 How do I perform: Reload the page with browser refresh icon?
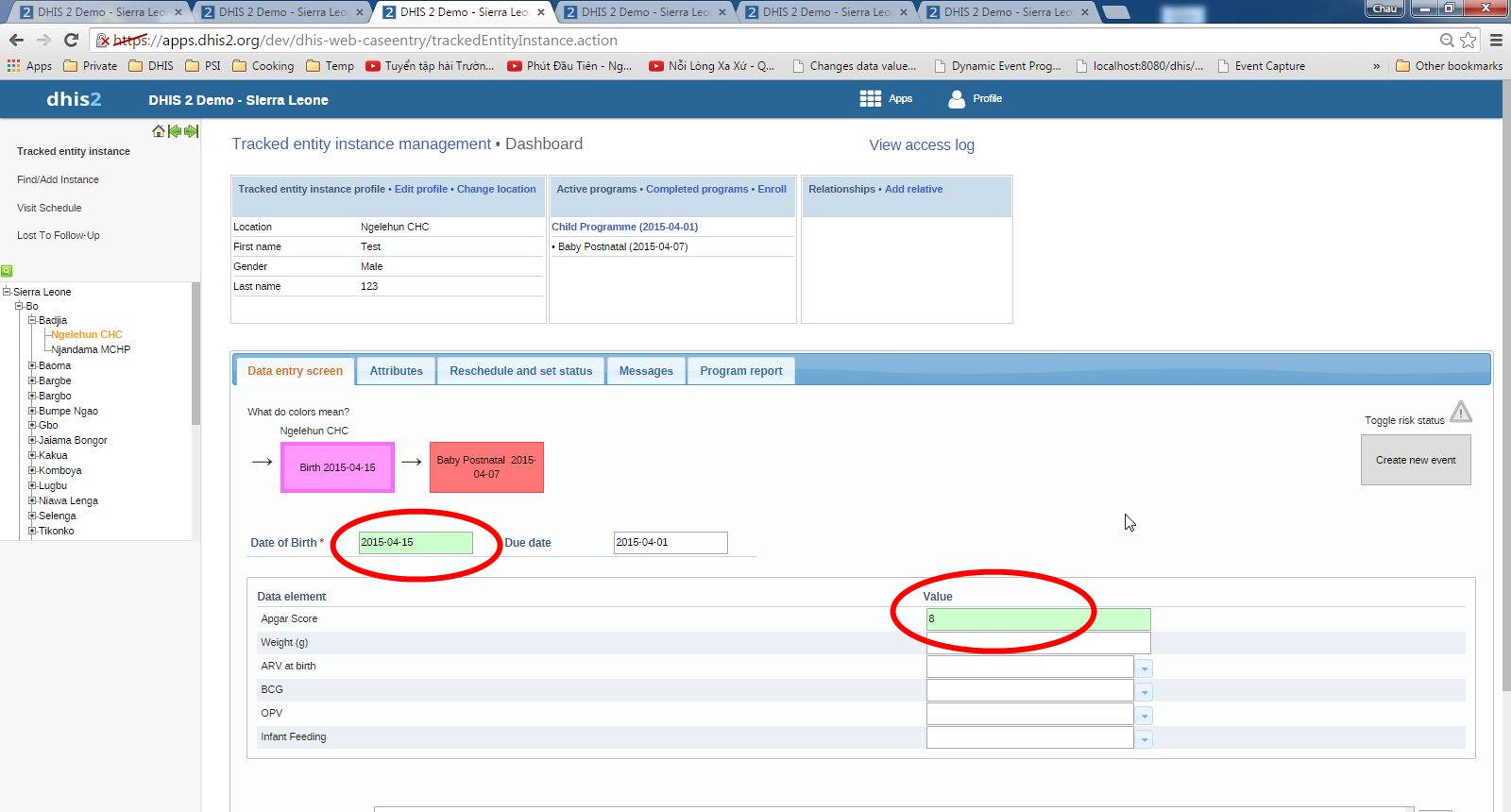tap(71, 40)
